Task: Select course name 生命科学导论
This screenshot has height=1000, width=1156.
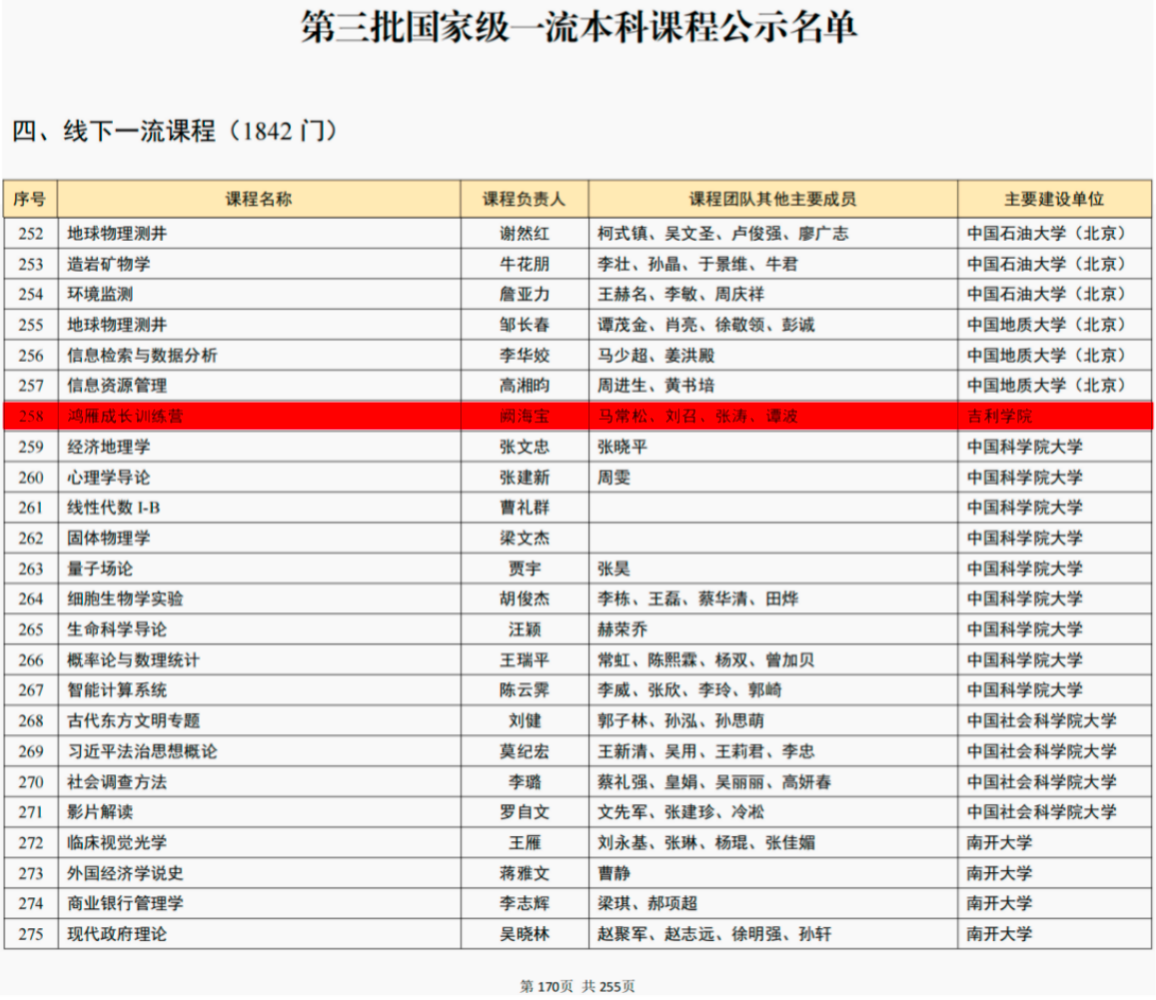Action: [117, 630]
